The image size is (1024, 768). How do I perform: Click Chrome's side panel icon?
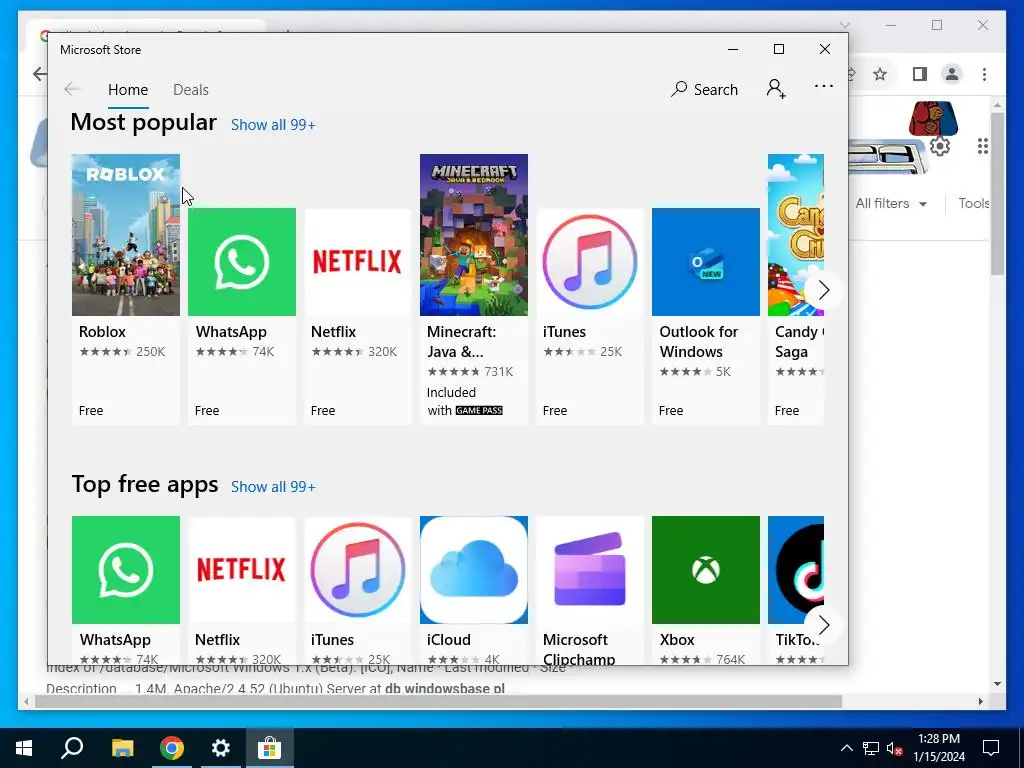pos(920,74)
